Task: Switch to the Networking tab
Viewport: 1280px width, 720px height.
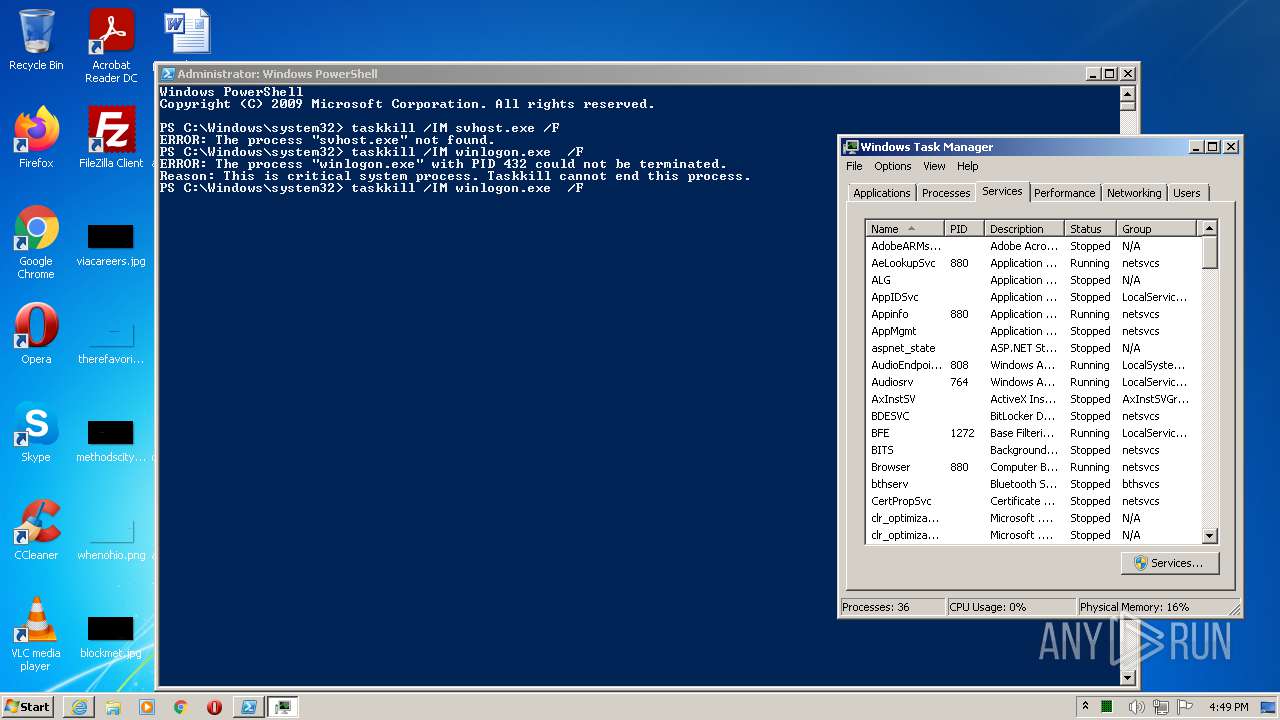Action: click(1134, 193)
